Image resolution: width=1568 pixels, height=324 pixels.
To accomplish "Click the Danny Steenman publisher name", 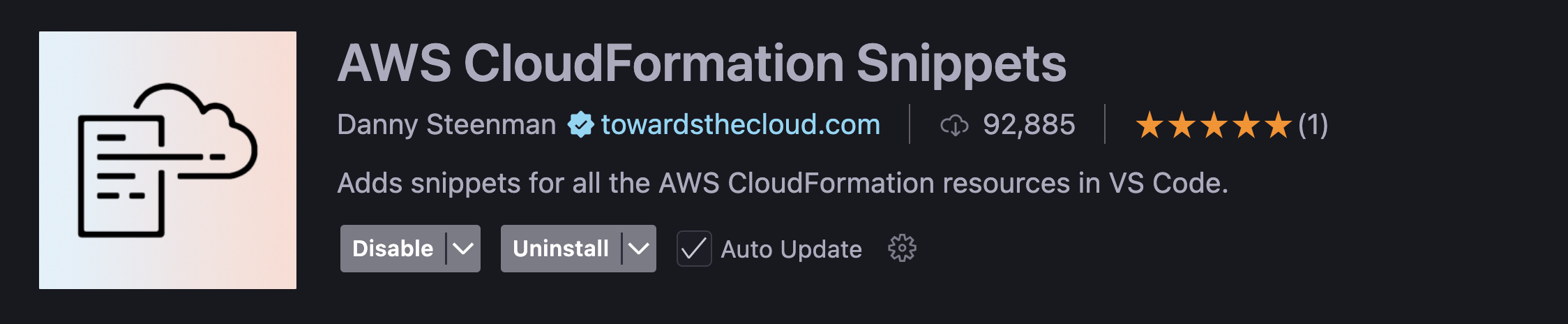I will 446,125.
